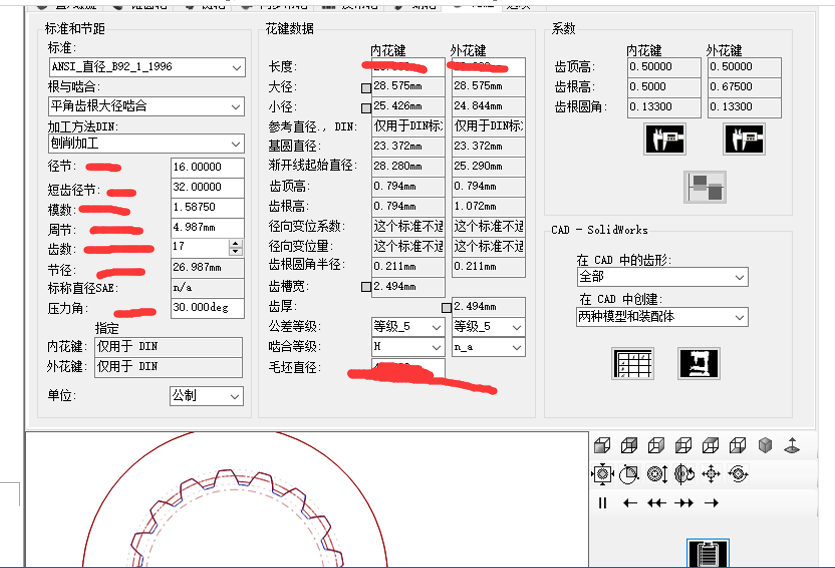Click 内花键 齿顶高 coefficient 0.50000
Viewport: 835px width, 568px height.
tap(664, 67)
